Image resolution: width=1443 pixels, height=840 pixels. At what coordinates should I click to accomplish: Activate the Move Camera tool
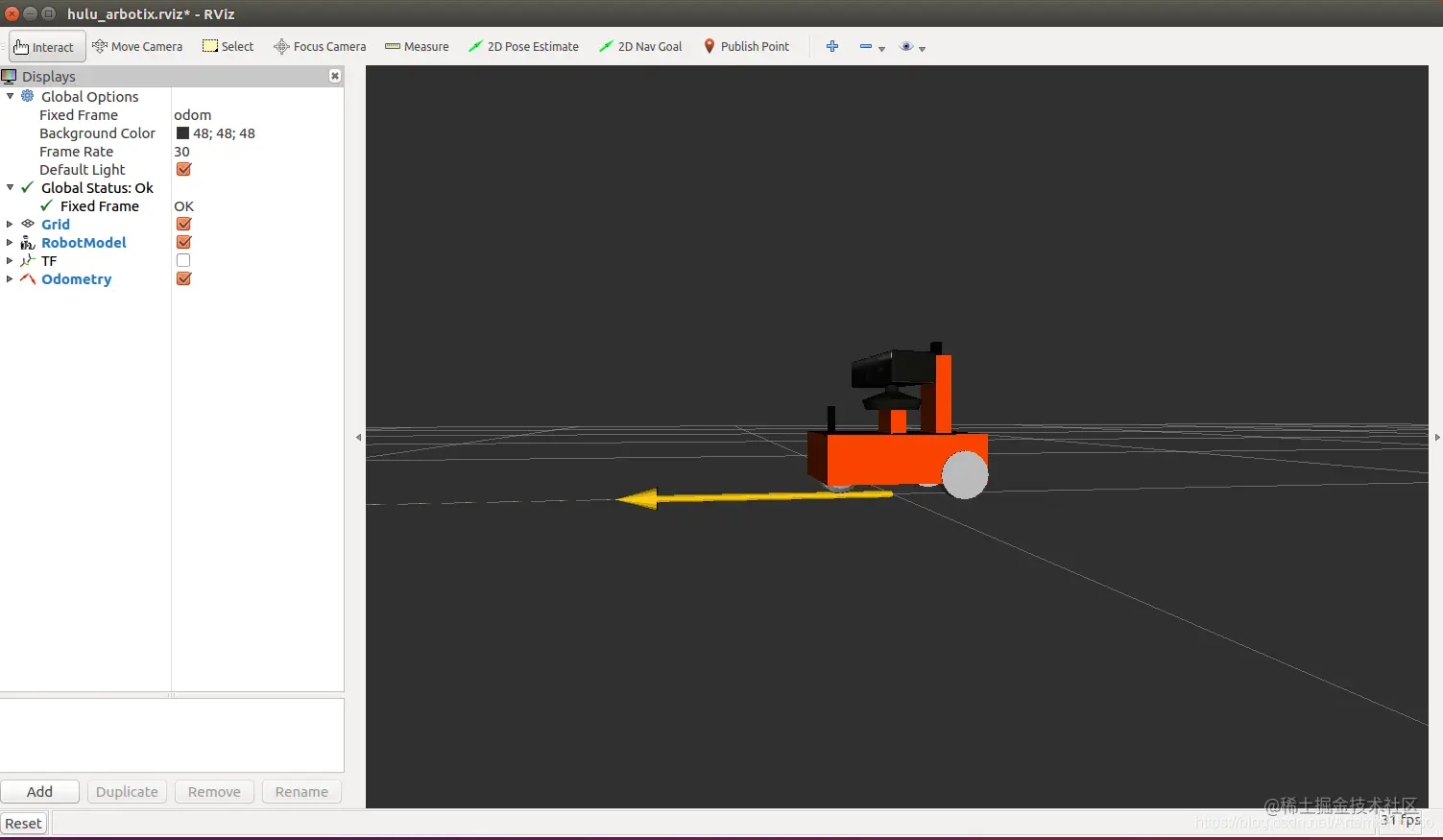137,46
